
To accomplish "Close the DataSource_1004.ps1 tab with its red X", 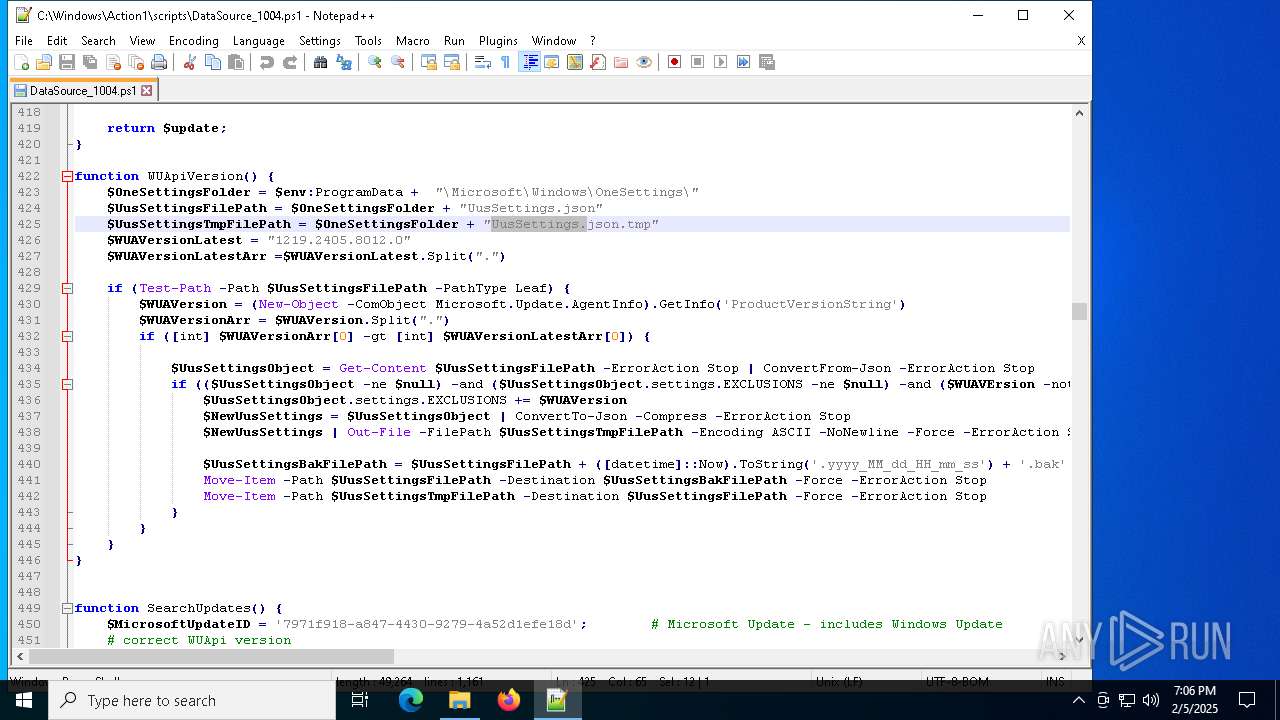I will pyautogui.click(x=147, y=90).
